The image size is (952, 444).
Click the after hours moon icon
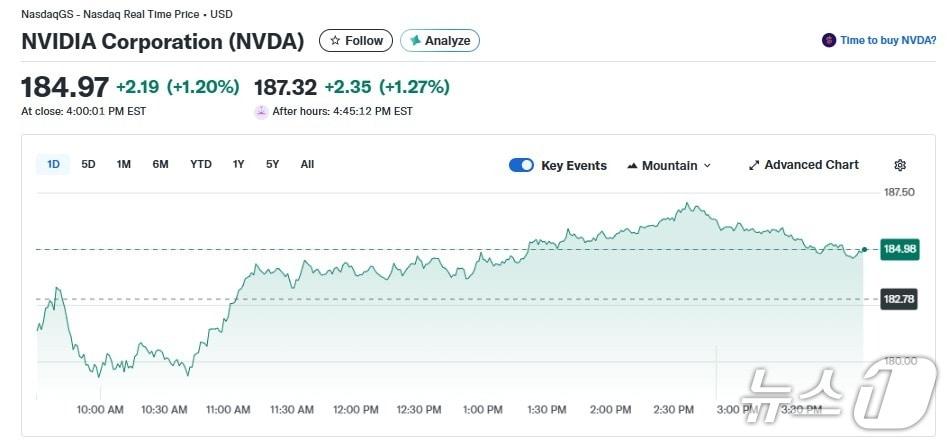pyautogui.click(x=262, y=111)
